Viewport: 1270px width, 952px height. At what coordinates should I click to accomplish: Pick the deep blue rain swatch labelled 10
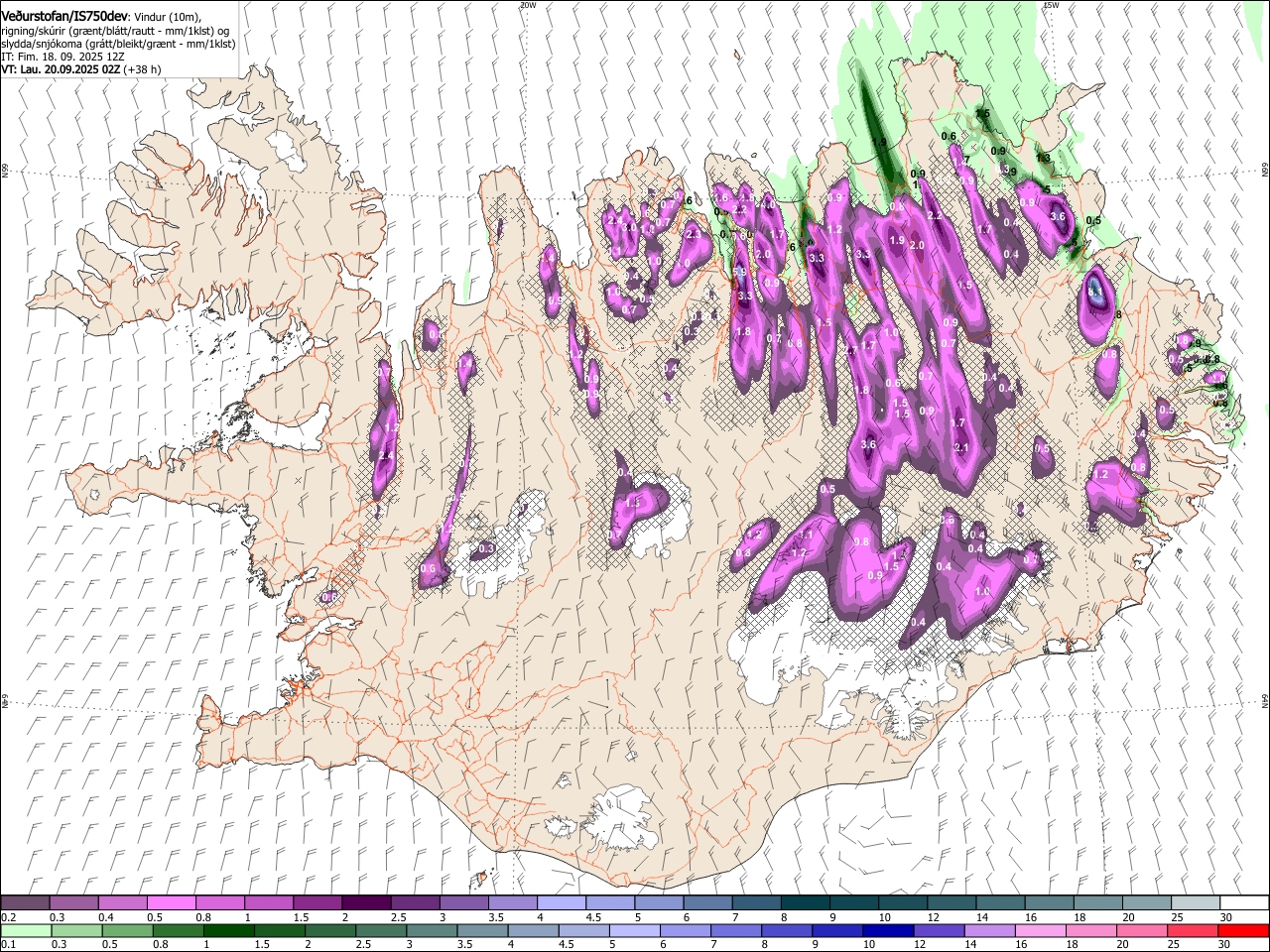[888, 930]
